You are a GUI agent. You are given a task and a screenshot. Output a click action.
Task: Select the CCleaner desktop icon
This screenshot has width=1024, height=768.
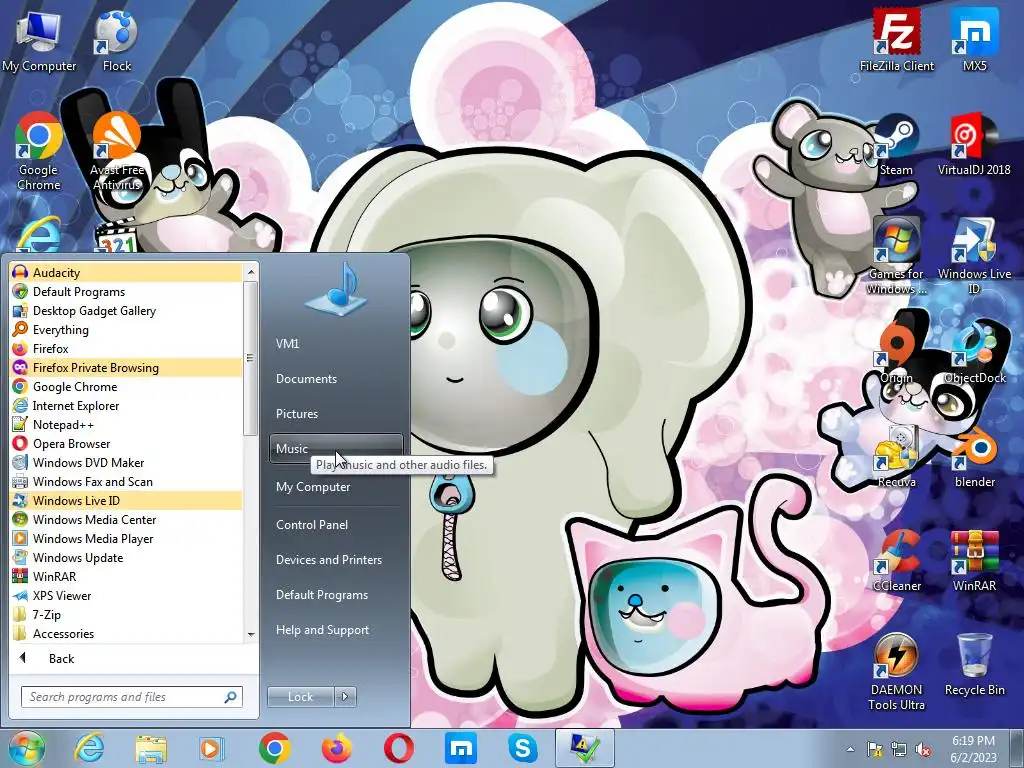pos(897,562)
